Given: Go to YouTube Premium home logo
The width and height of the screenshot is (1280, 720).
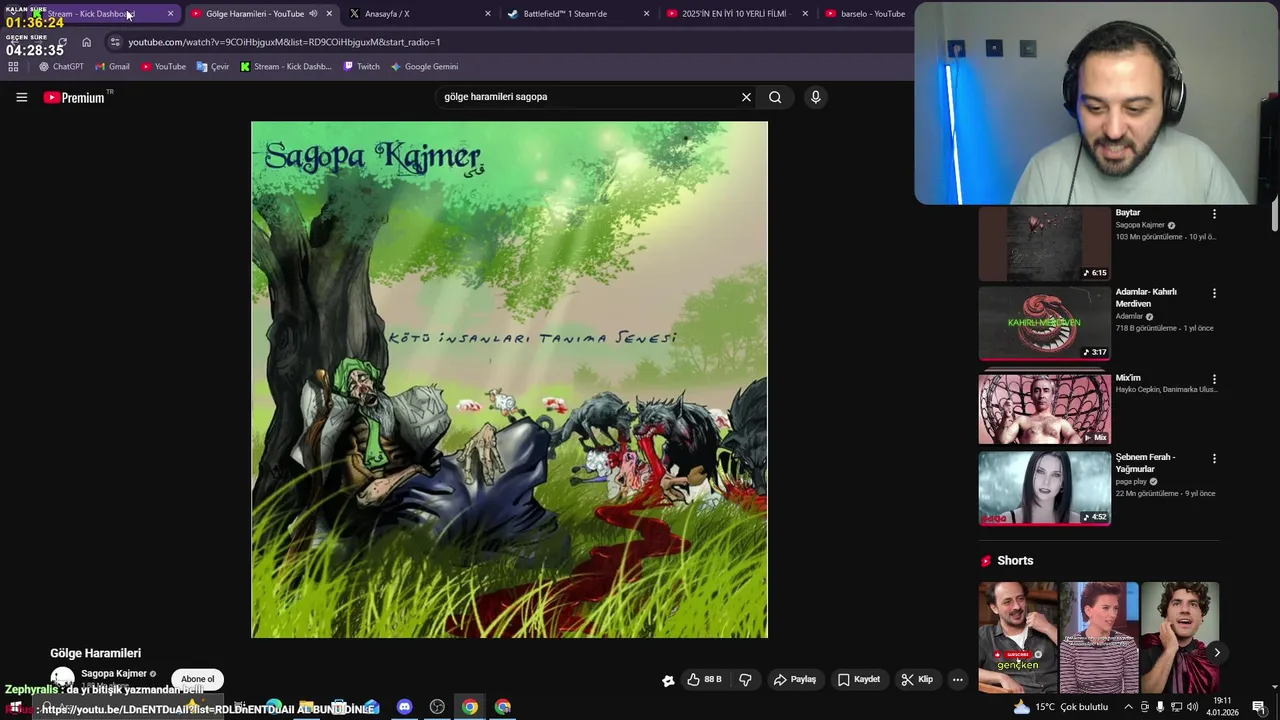Looking at the screenshot, I should tap(74, 97).
